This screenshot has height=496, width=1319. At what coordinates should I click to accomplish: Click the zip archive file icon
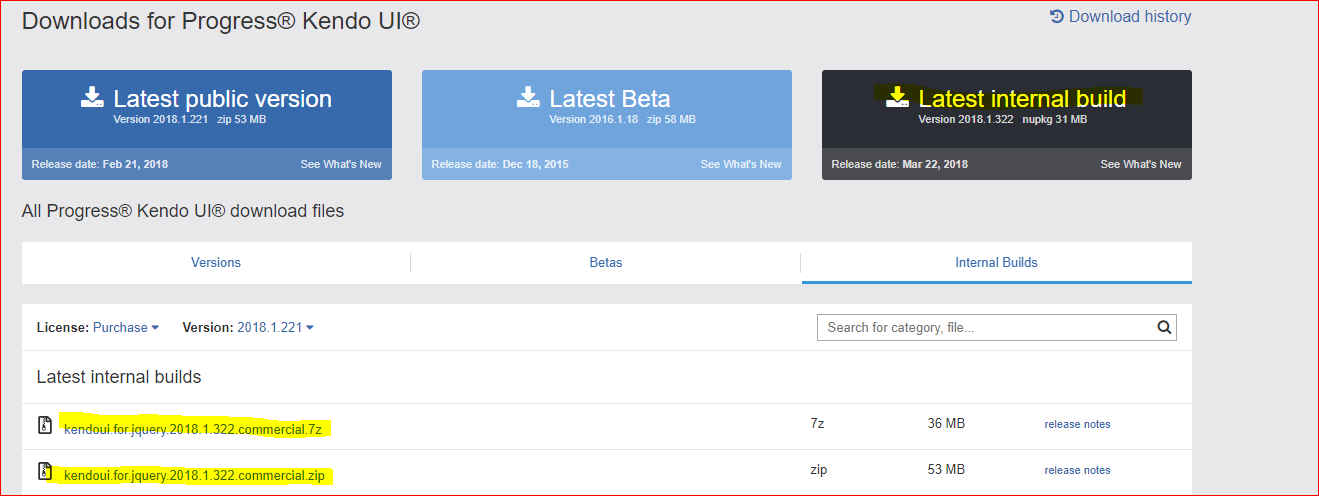click(x=45, y=471)
